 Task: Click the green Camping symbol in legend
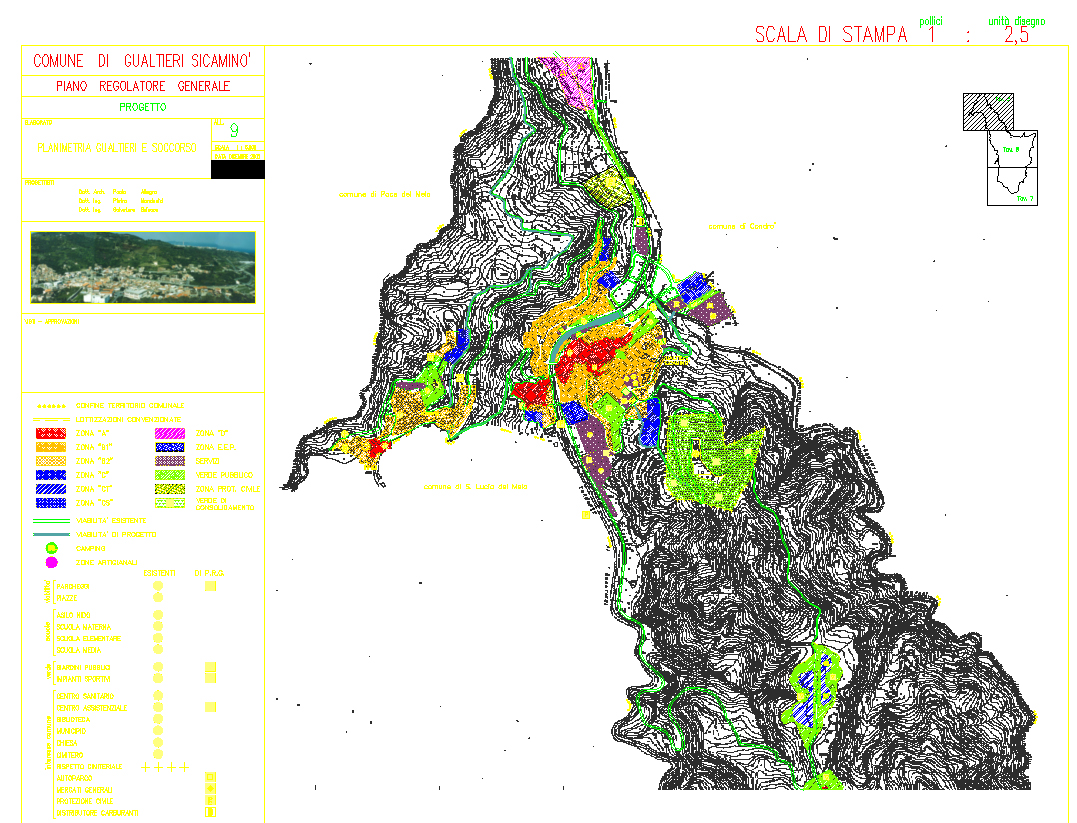click(53, 548)
